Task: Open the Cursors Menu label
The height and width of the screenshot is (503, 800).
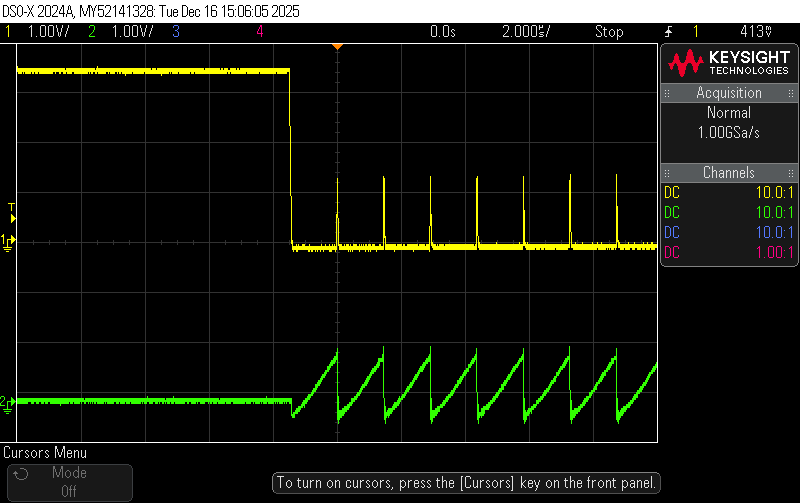Action: point(45,452)
